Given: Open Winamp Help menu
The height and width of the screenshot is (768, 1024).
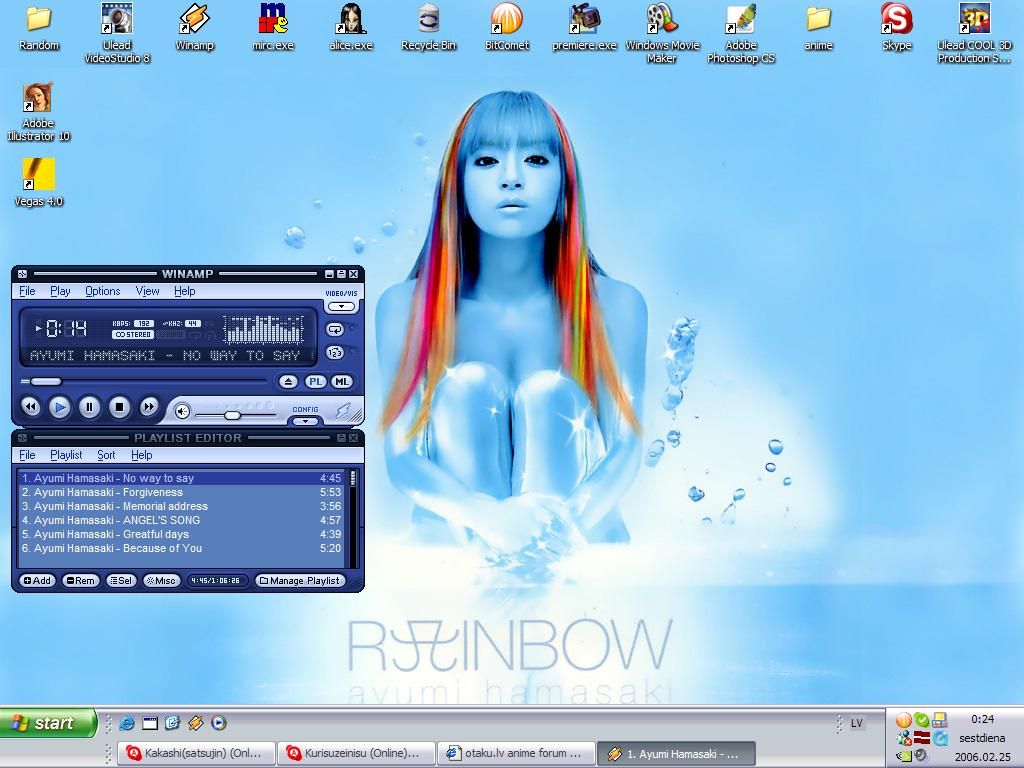Looking at the screenshot, I should click(185, 291).
